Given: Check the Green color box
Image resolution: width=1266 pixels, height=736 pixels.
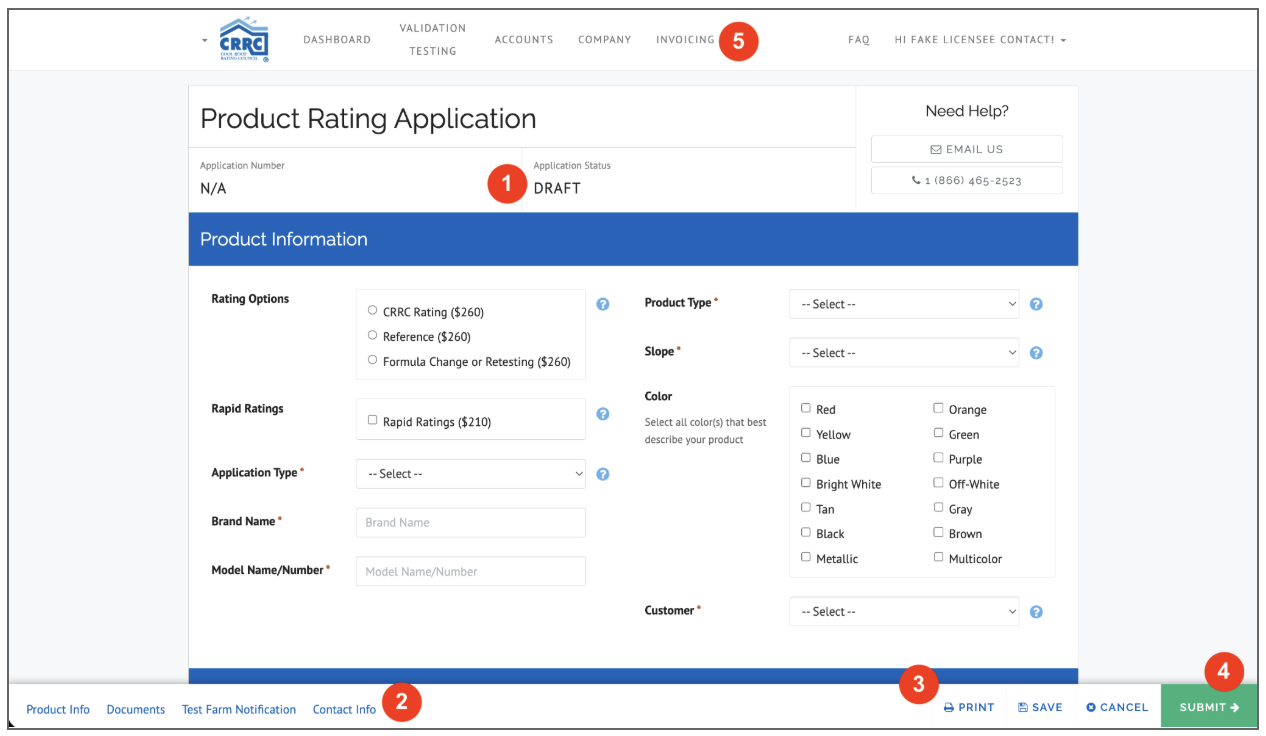Looking at the screenshot, I should click(x=938, y=433).
